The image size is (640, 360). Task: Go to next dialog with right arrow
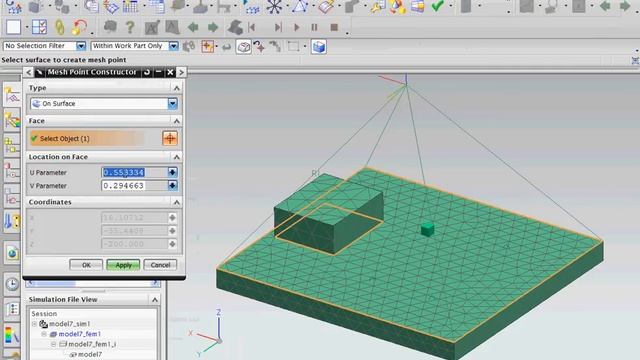181,72
